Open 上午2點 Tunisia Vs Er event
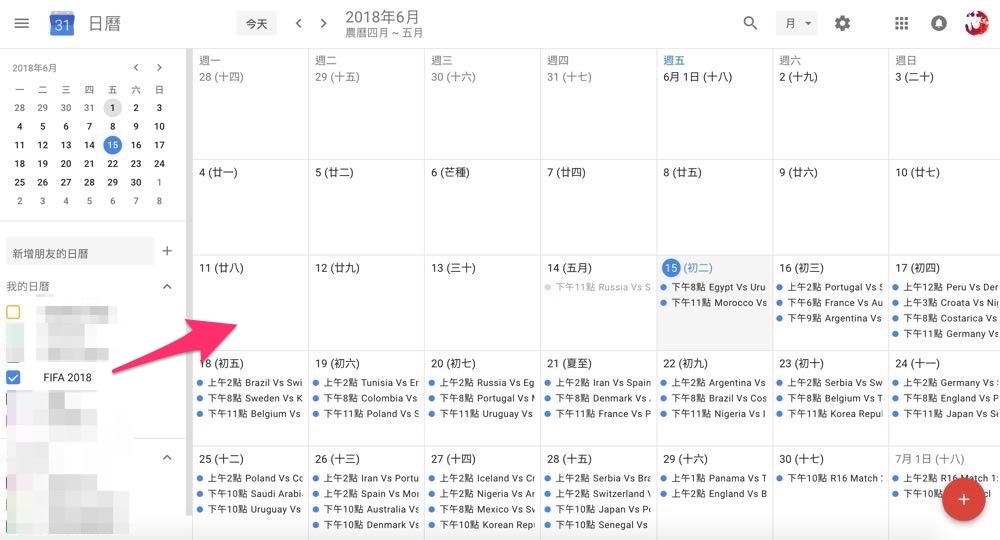The width and height of the screenshot is (1000, 540). [365, 383]
